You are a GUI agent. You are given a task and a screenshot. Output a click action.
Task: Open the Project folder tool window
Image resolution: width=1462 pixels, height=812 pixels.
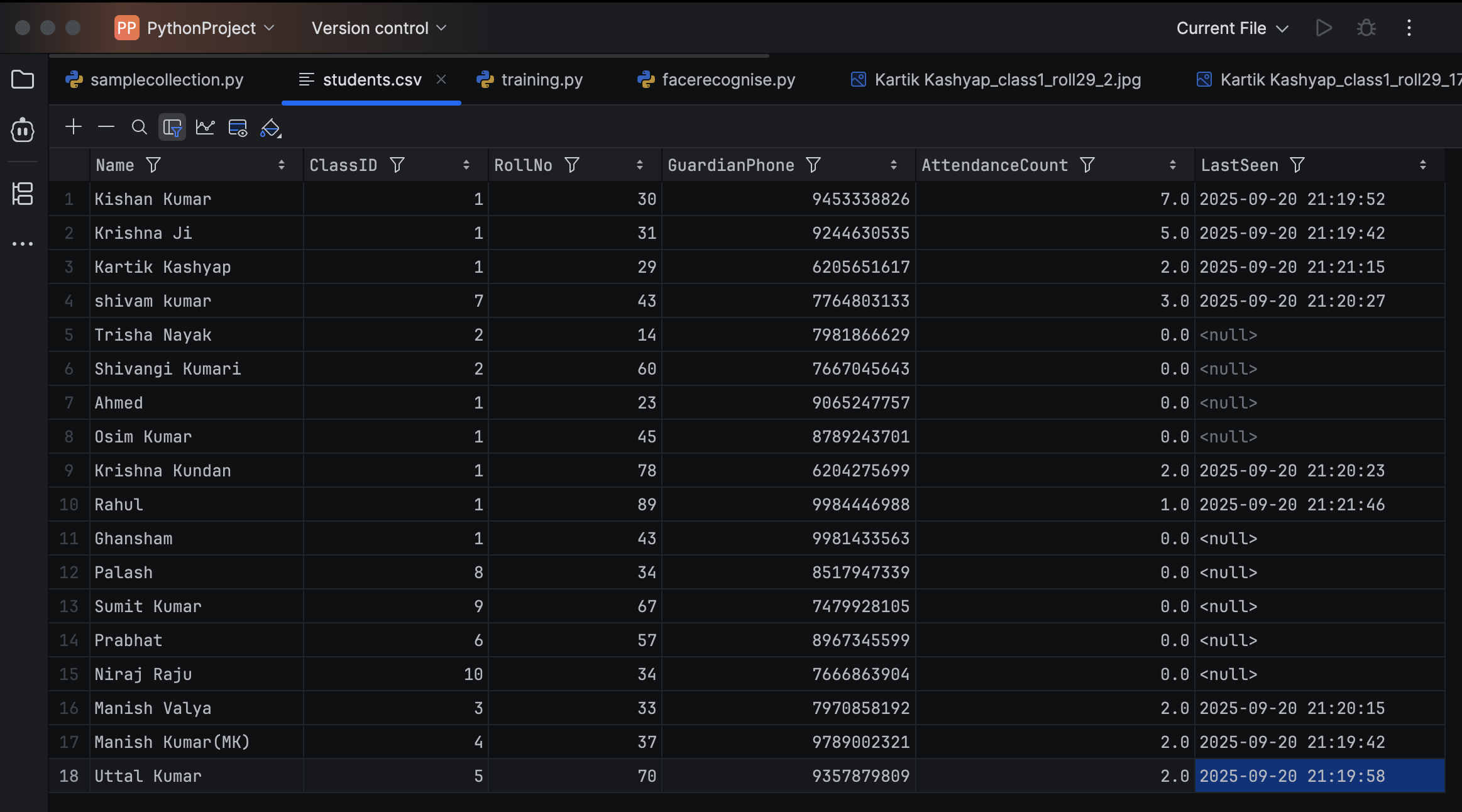pos(23,80)
